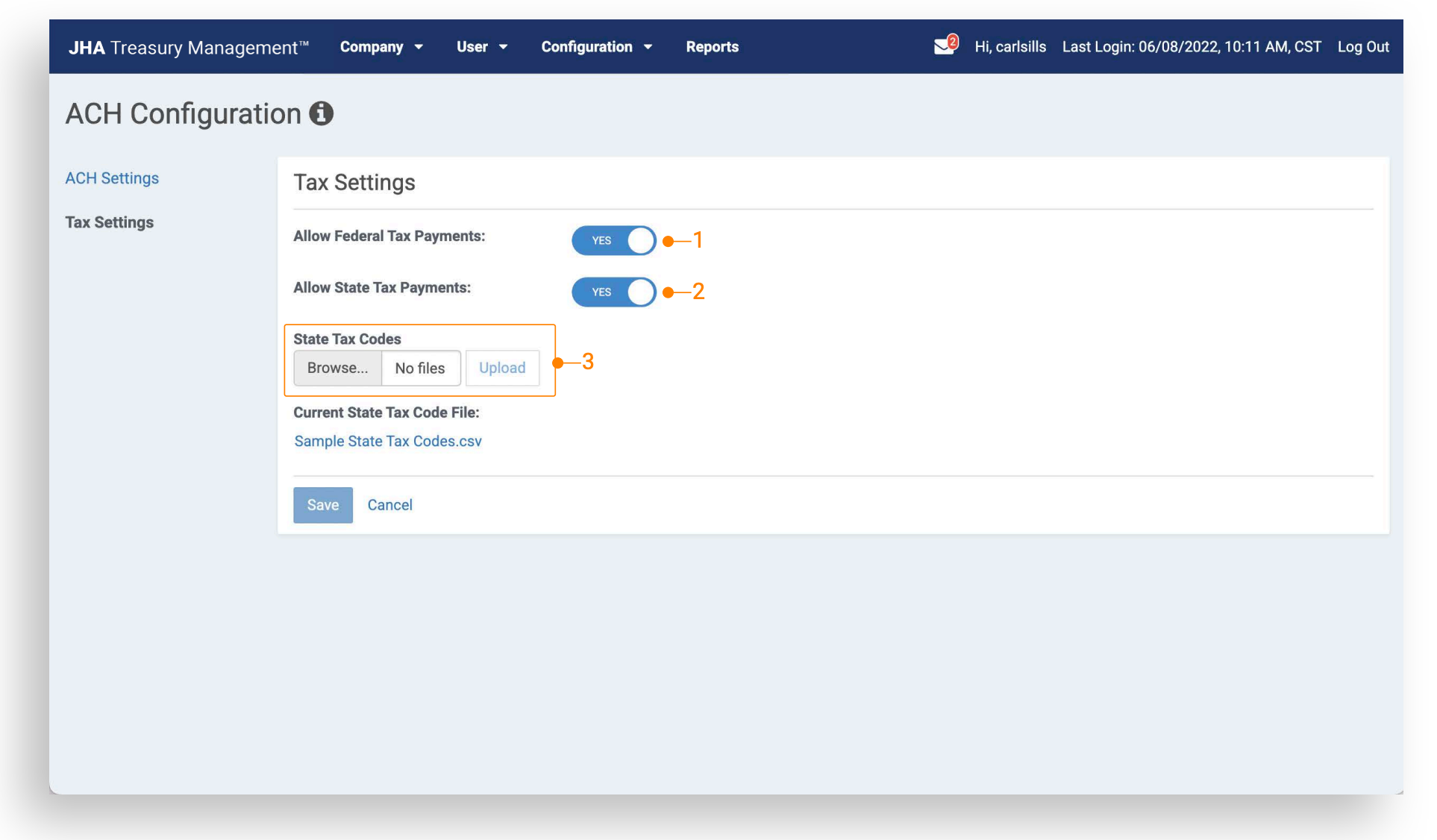
Task: Click Browse to choose tax codes file
Action: pos(337,368)
